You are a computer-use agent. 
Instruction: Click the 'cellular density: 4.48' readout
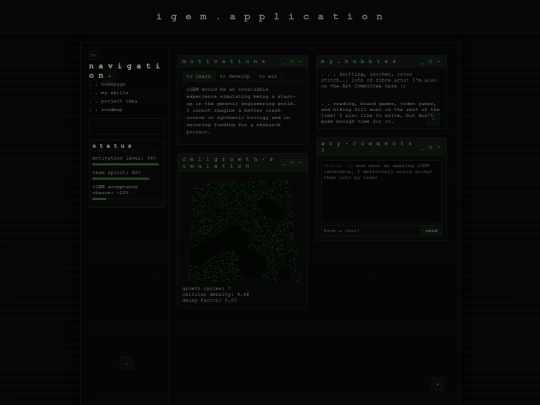point(216,294)
